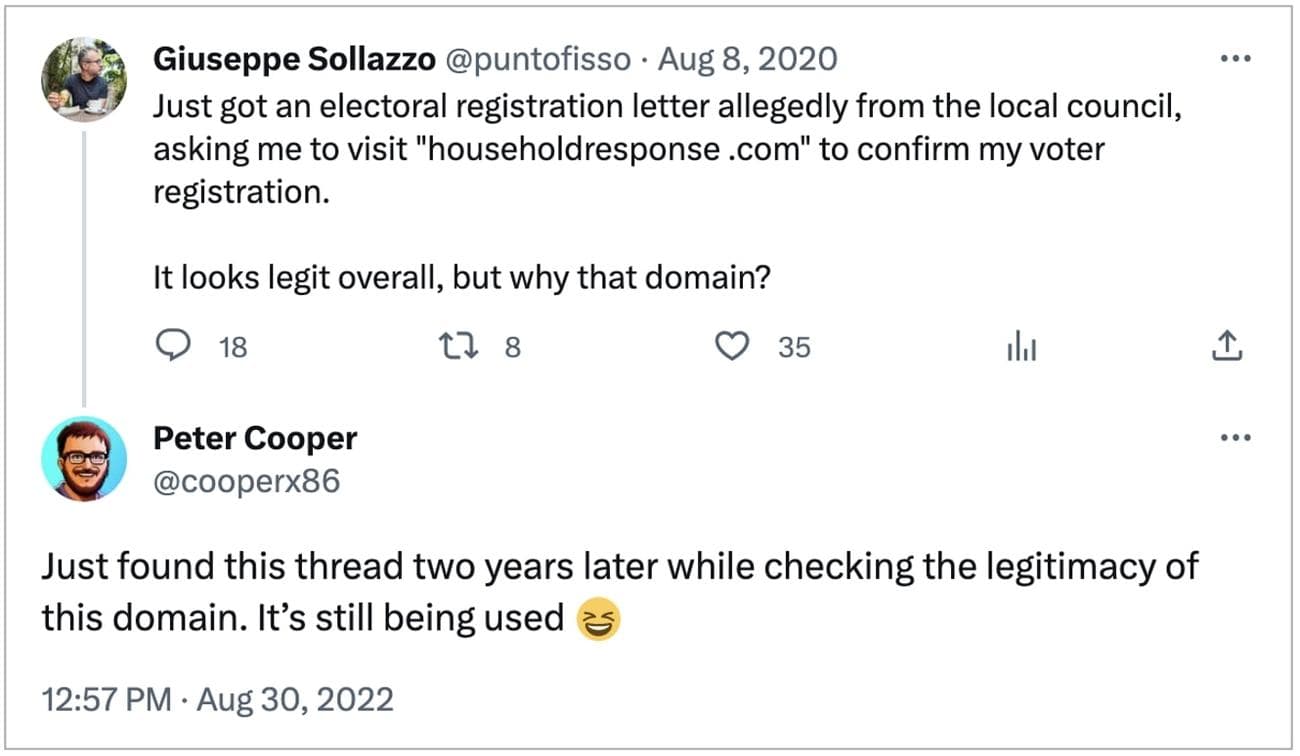Open Giuseppe Sollazzo's profile photo

point(84,80)
